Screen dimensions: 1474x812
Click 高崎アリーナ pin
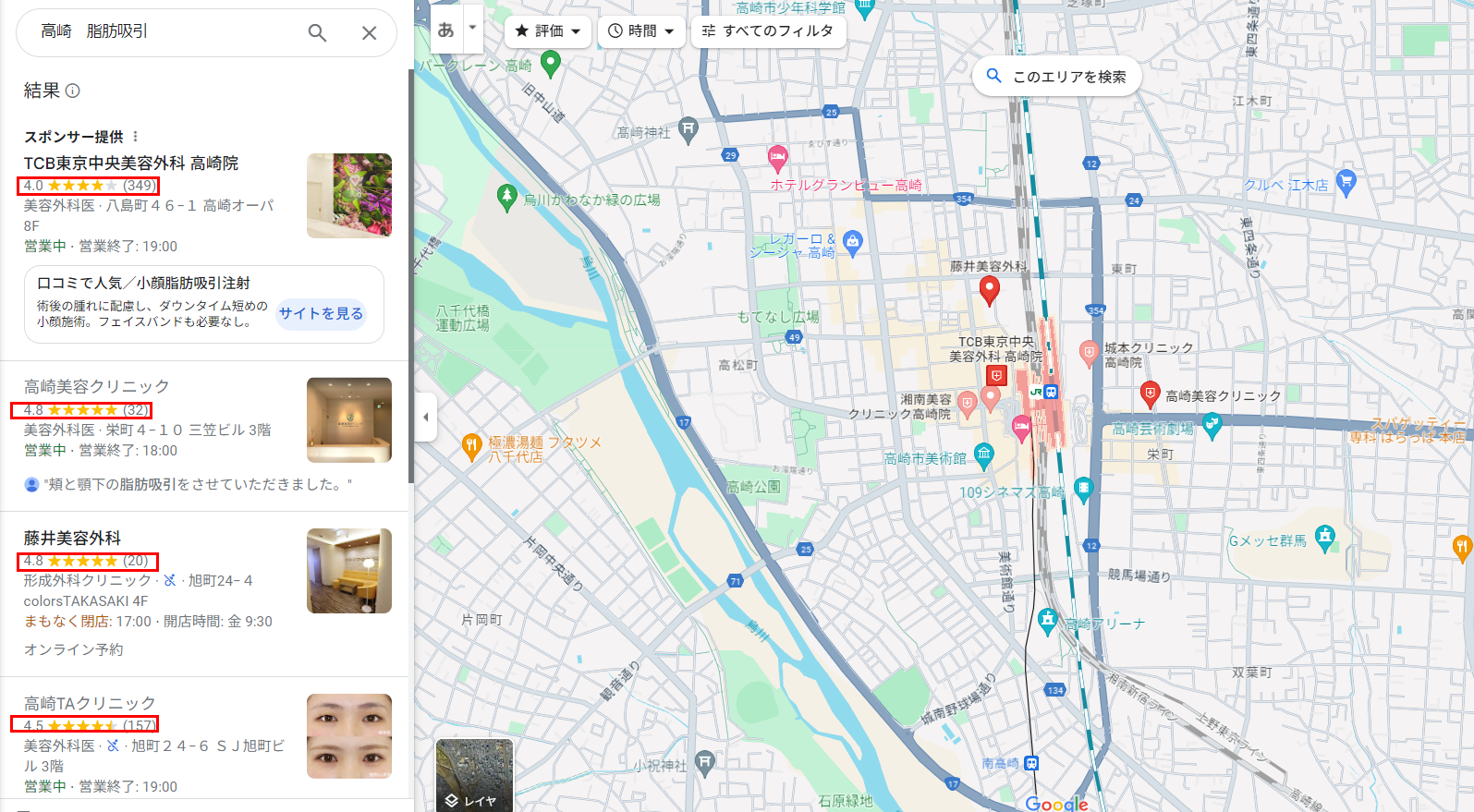pos(1047,621)
